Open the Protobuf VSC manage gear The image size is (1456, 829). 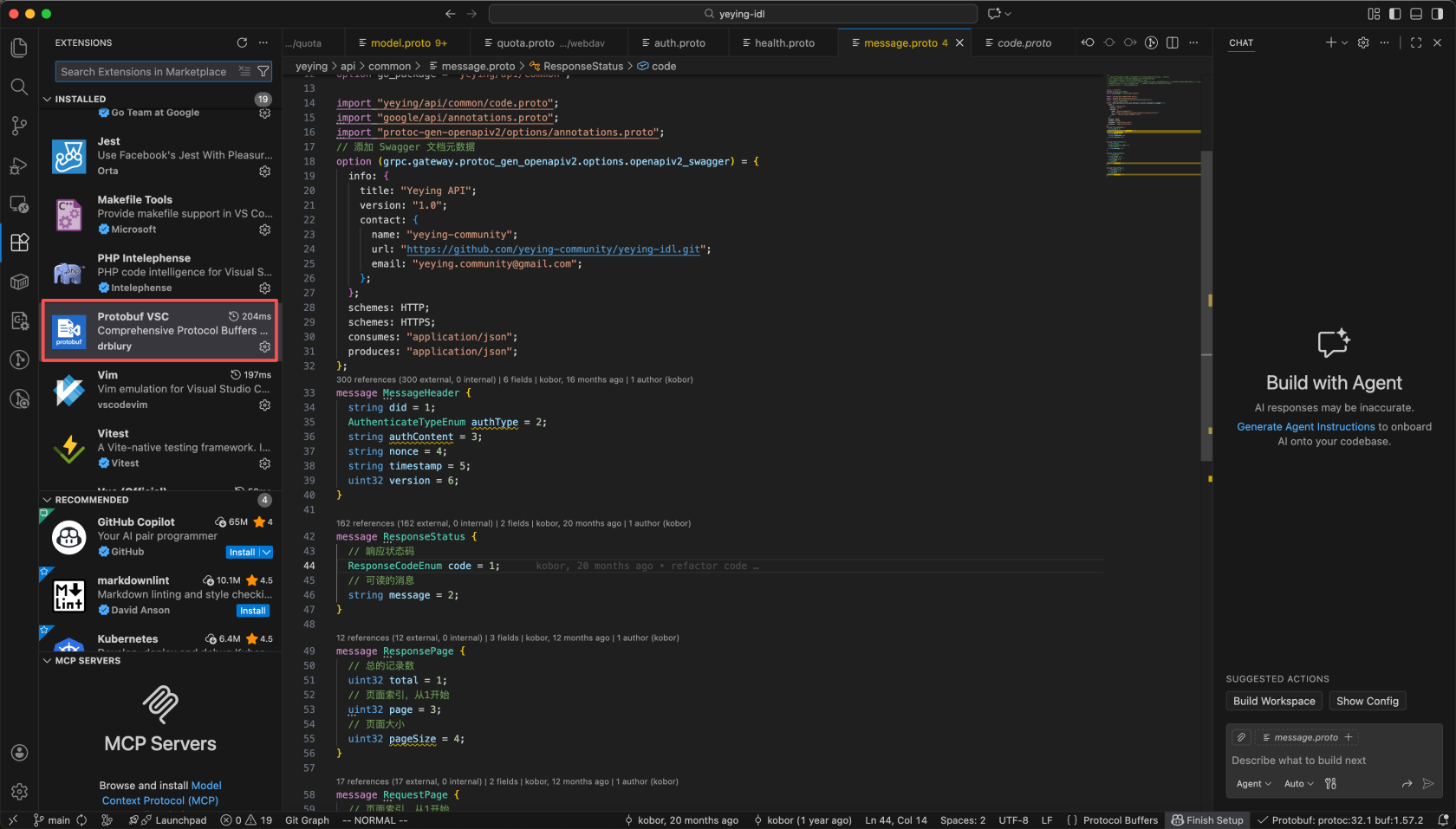(x=265, y=346)
